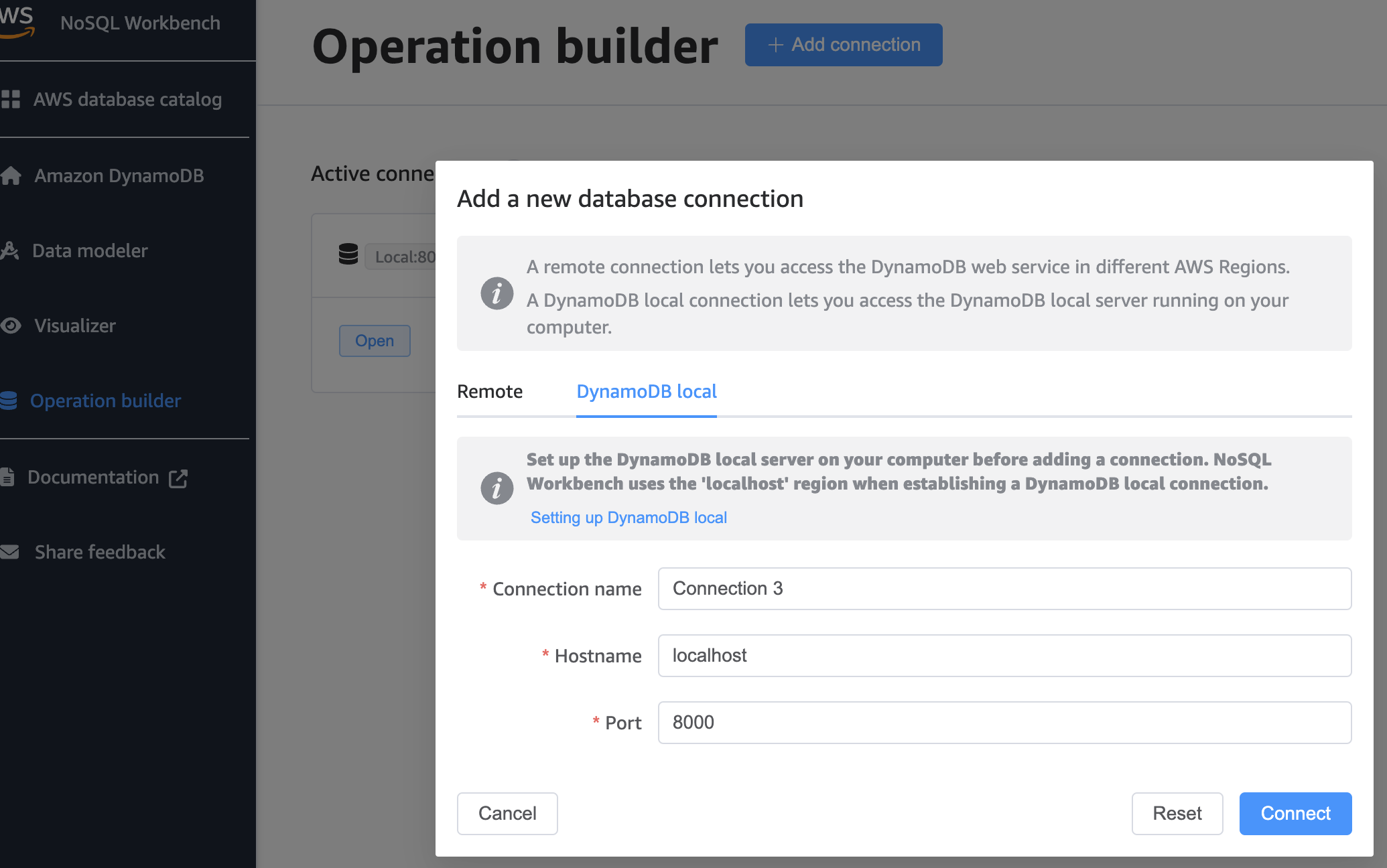
Task: Click the Data modeler icon
Action: point(9,250)
